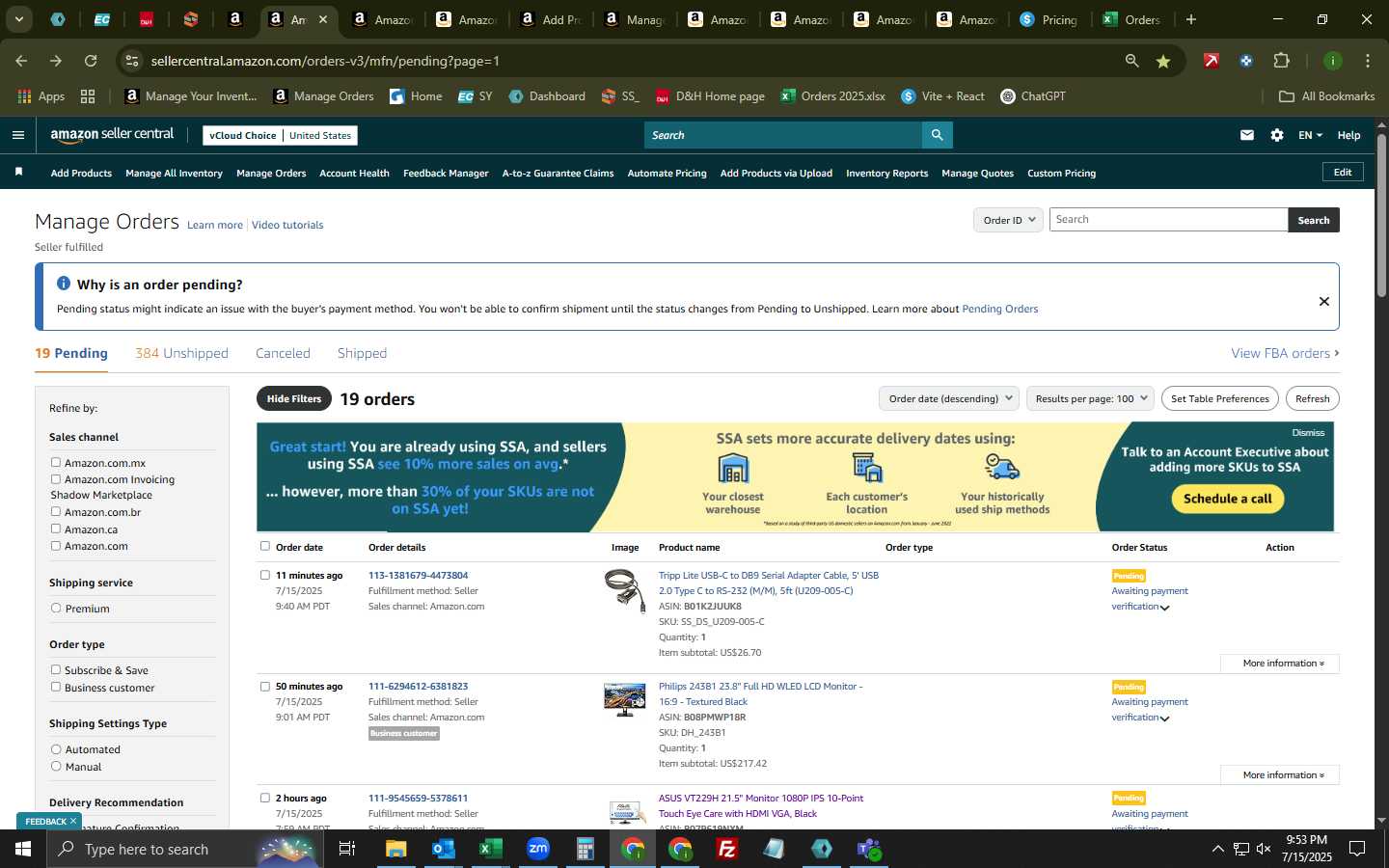Check the Amazon.com Invoicing Shadow Marketplace filter
Screen dimensions: 1389x868
click(56, 479)
